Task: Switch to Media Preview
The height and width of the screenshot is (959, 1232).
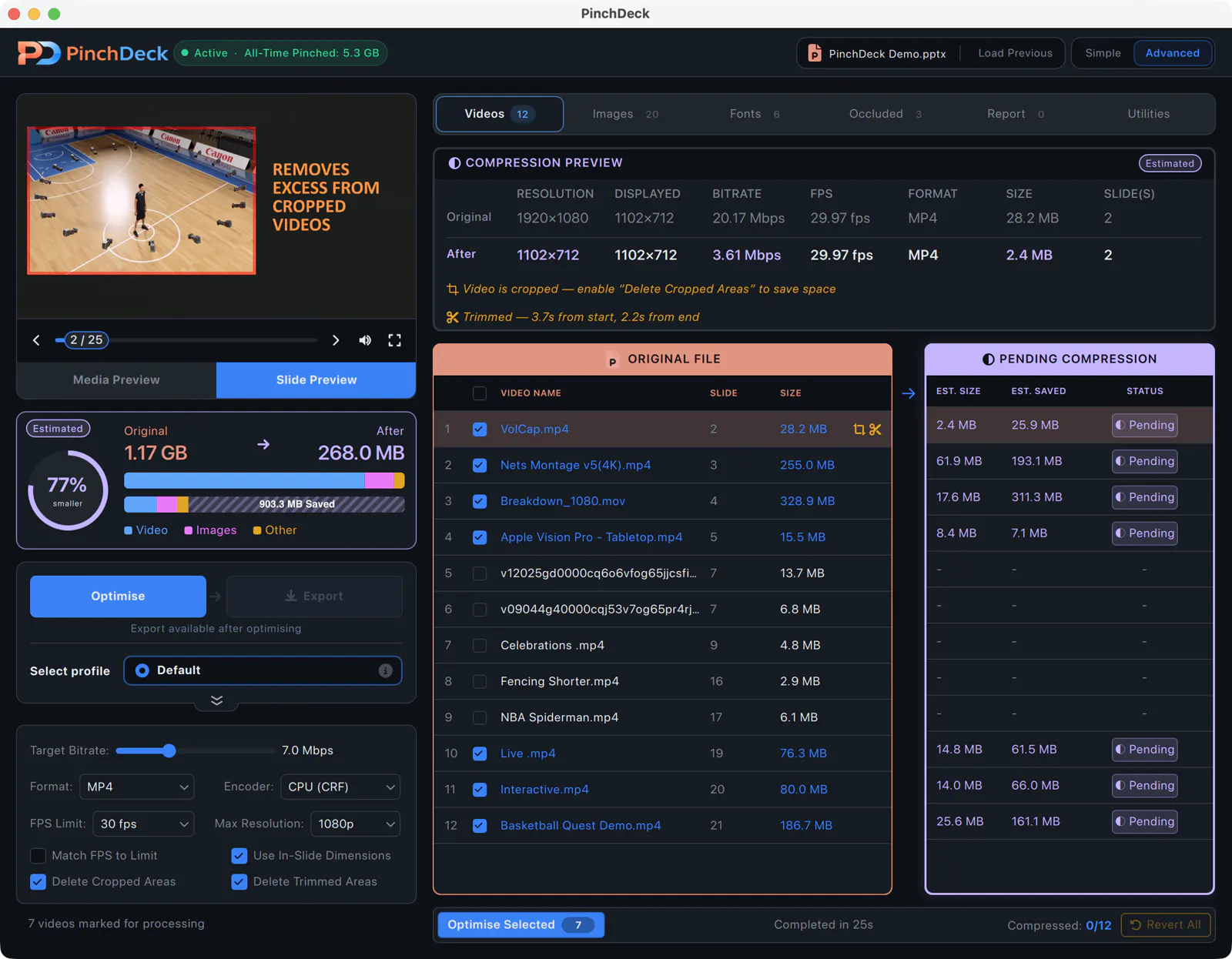Action: click(x=116, y=380)
